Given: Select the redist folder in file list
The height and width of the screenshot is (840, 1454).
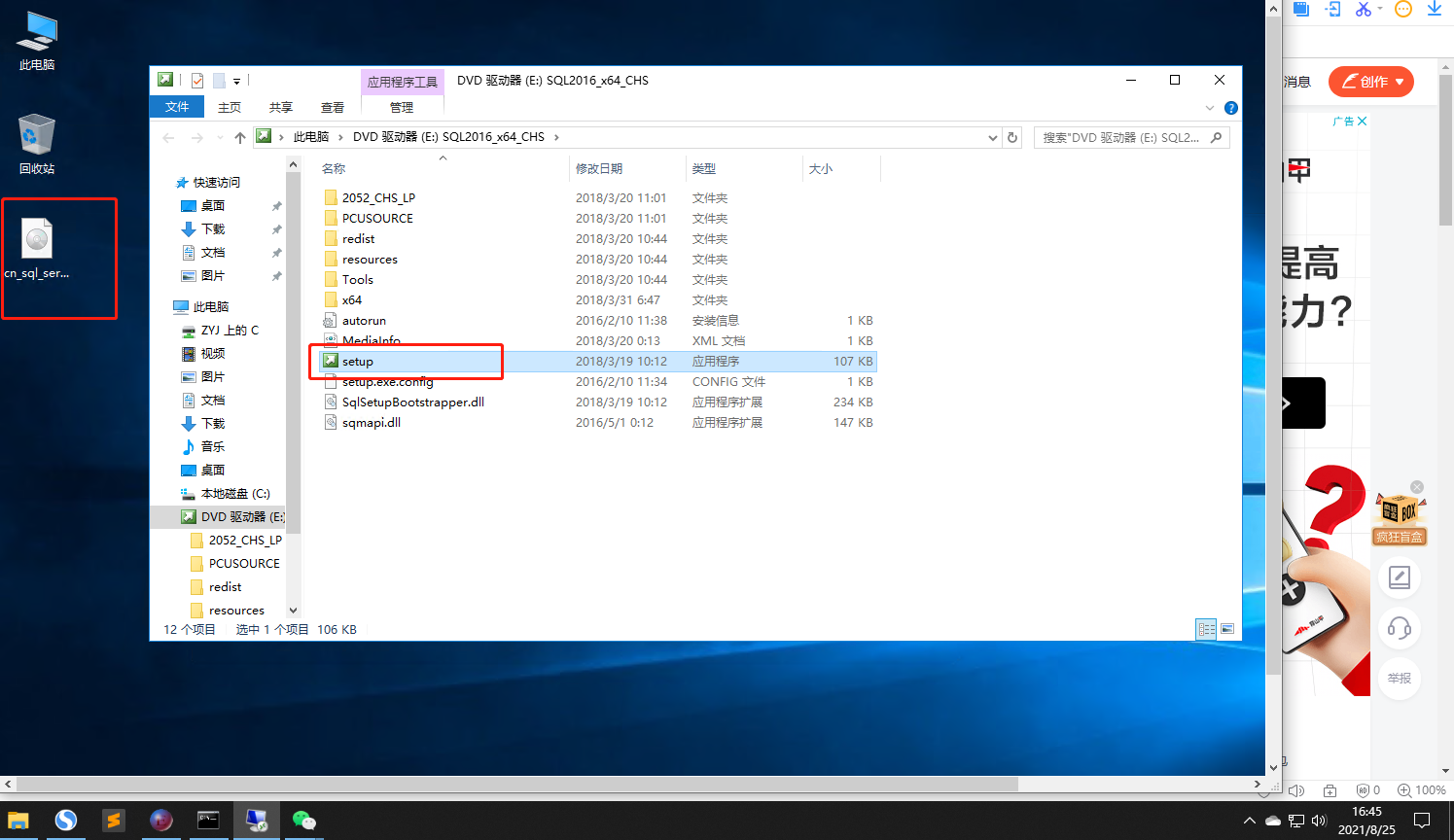Looking at the screenshot, I should tap(358, 238).
